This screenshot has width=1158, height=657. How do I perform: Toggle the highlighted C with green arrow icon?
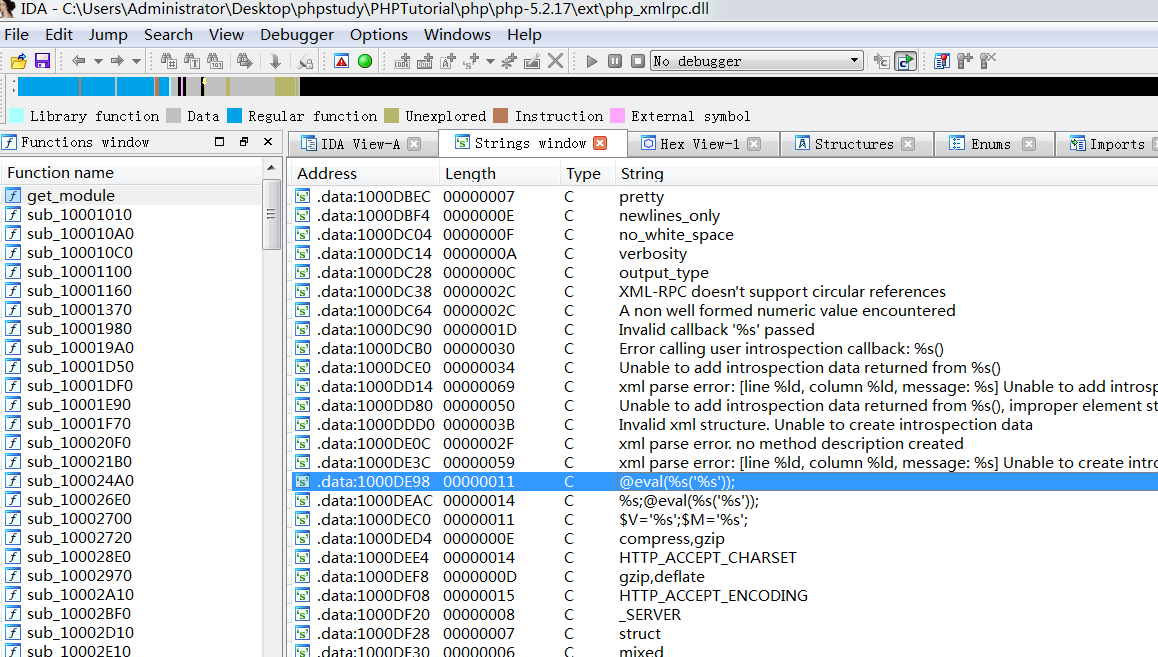click(x=905, y=61)
